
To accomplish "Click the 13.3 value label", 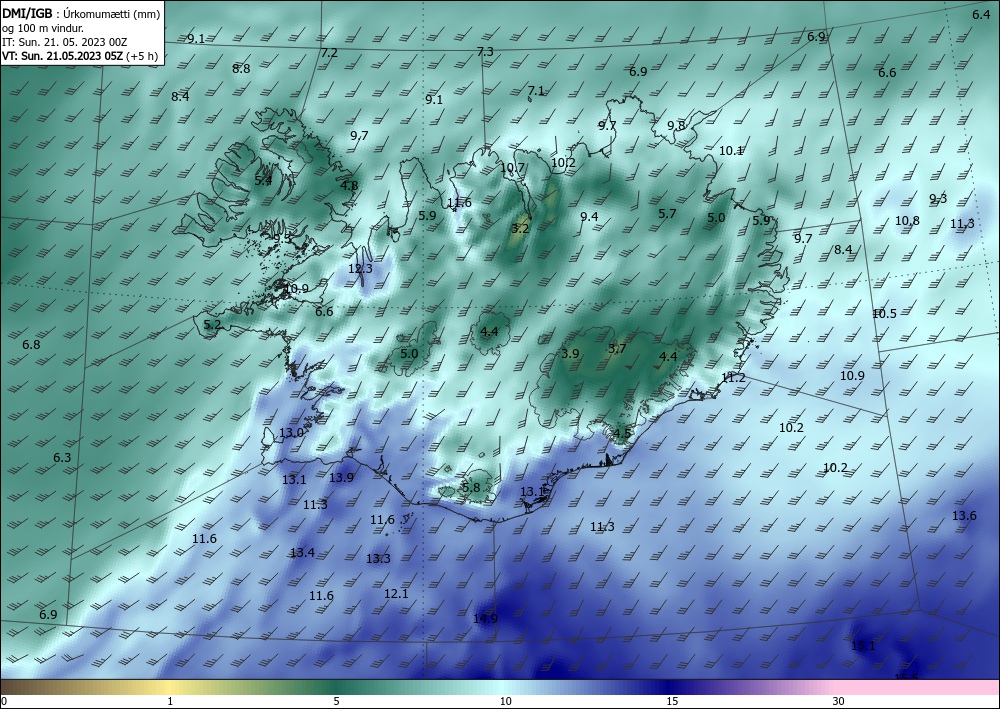I will (x=378, y=559).
